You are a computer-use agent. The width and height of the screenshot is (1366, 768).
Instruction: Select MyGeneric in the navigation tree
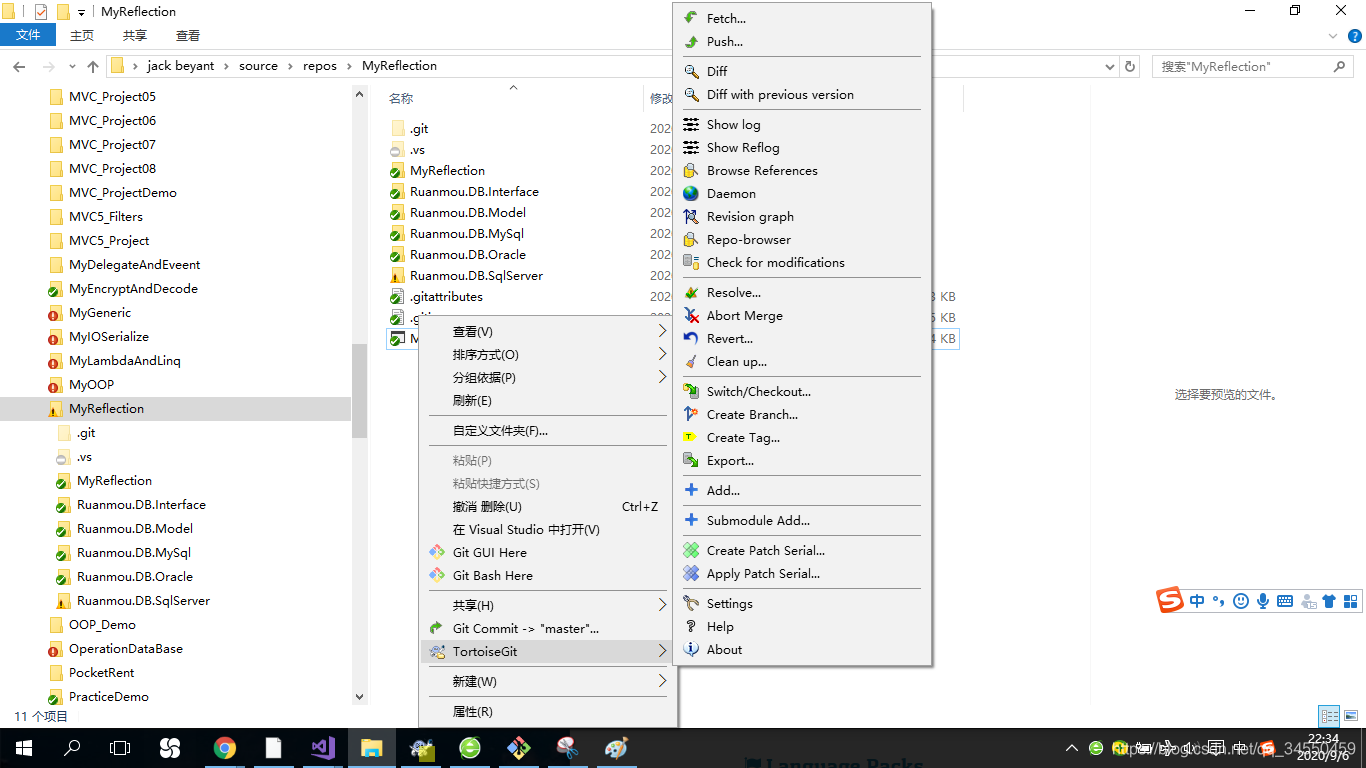[100, 312]
